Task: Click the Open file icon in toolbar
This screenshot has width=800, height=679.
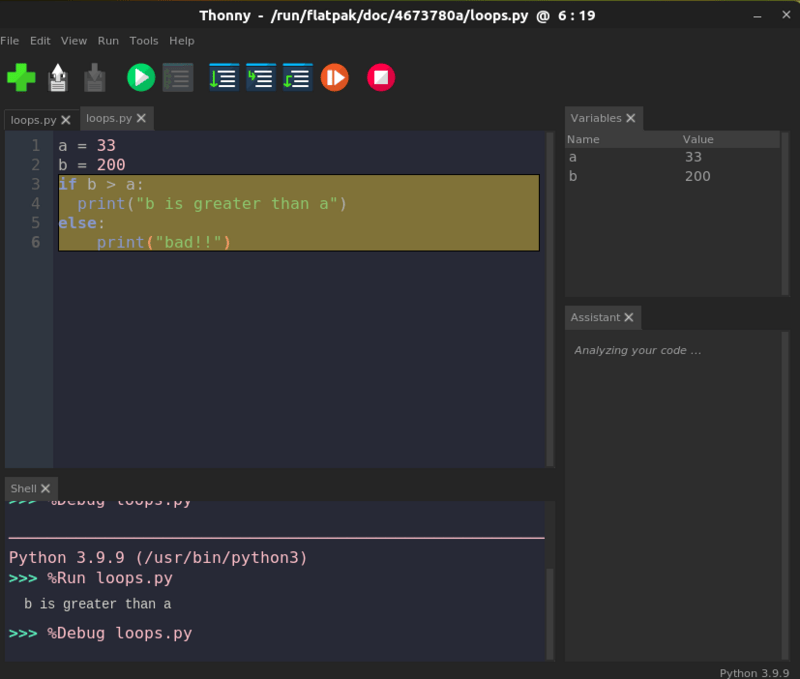Action: pyautogui.click(x=58, y=77)
